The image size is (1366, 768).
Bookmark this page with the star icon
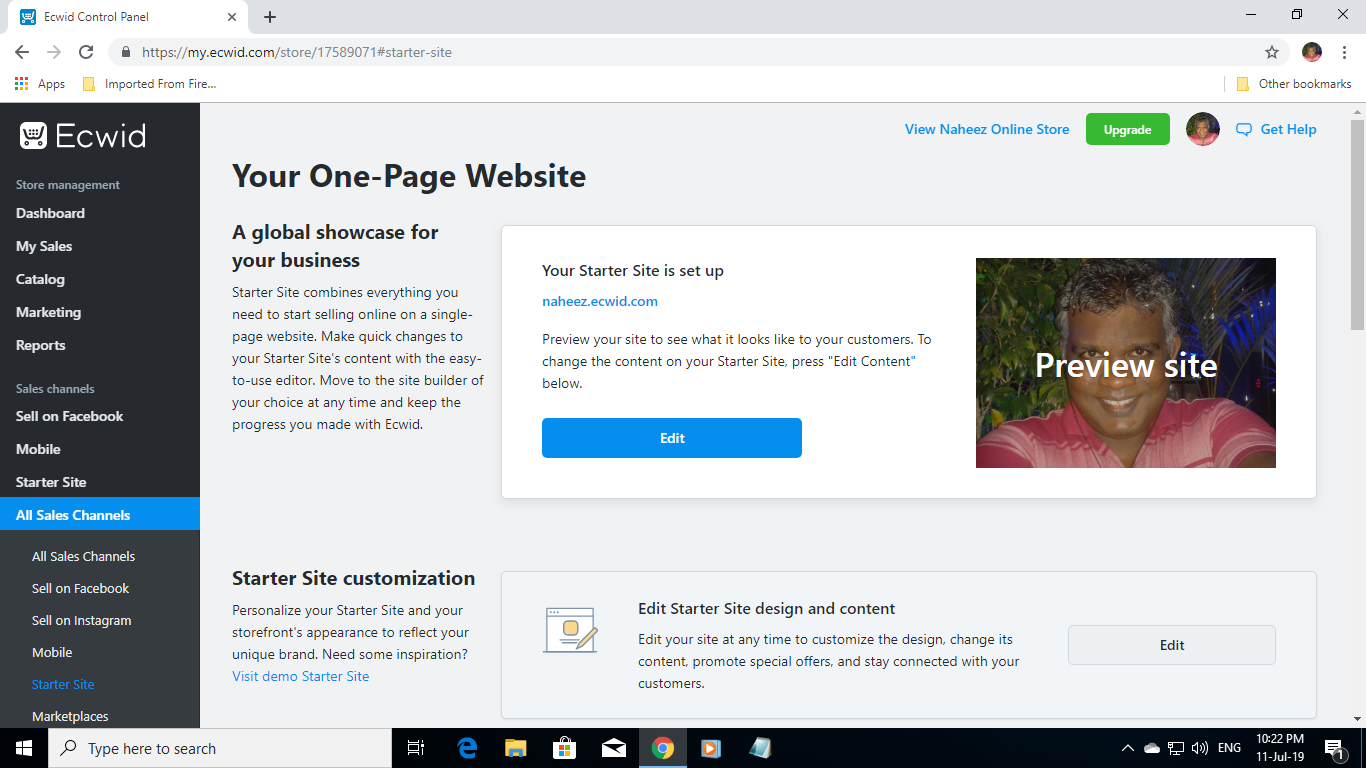point(1272,52)
